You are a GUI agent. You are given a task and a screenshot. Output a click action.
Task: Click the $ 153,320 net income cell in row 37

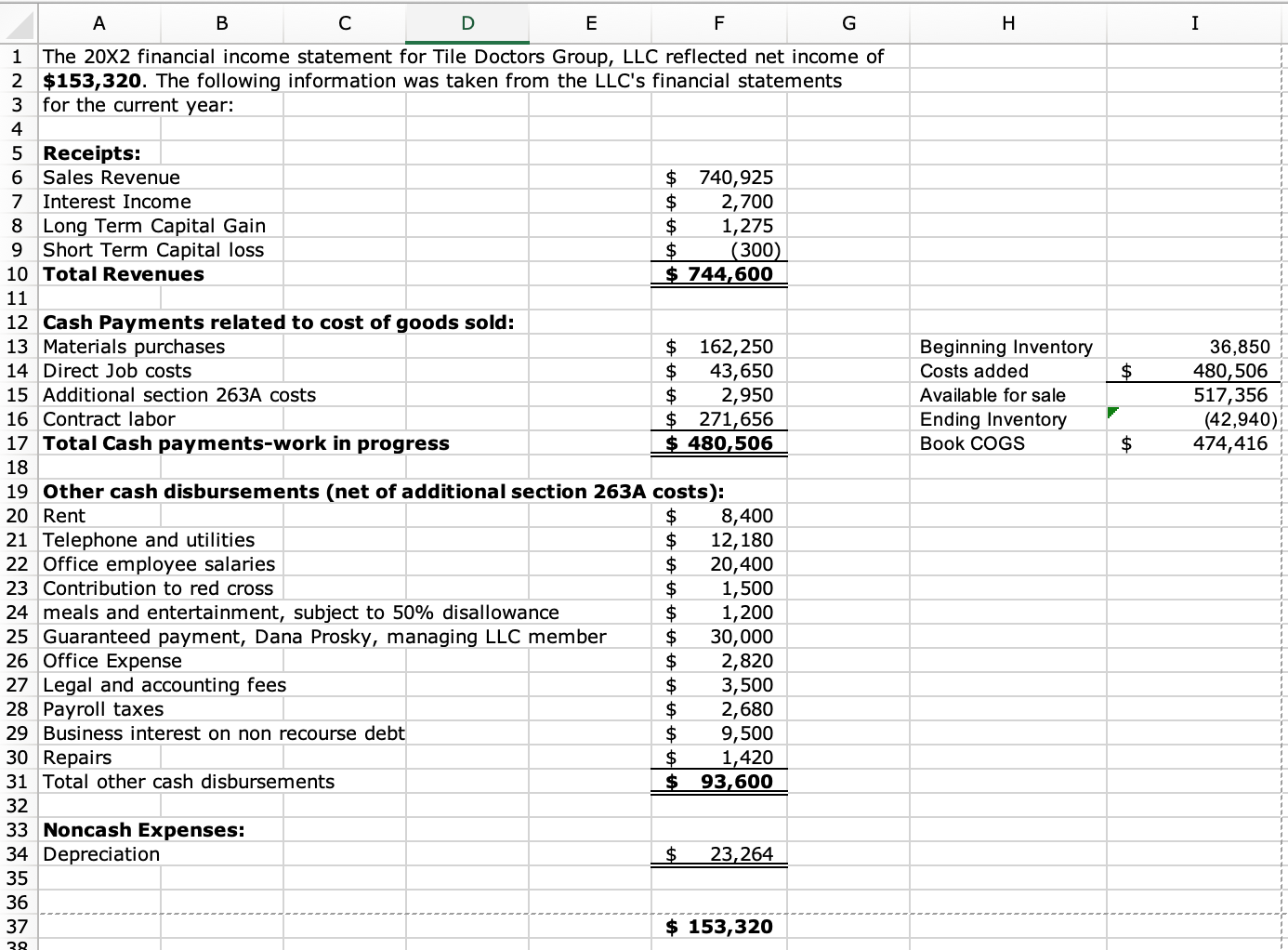[719, 927]
